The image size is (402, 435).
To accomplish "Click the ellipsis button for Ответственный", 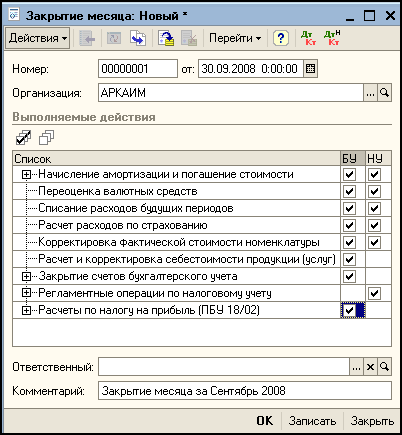I will coord(356,367).
